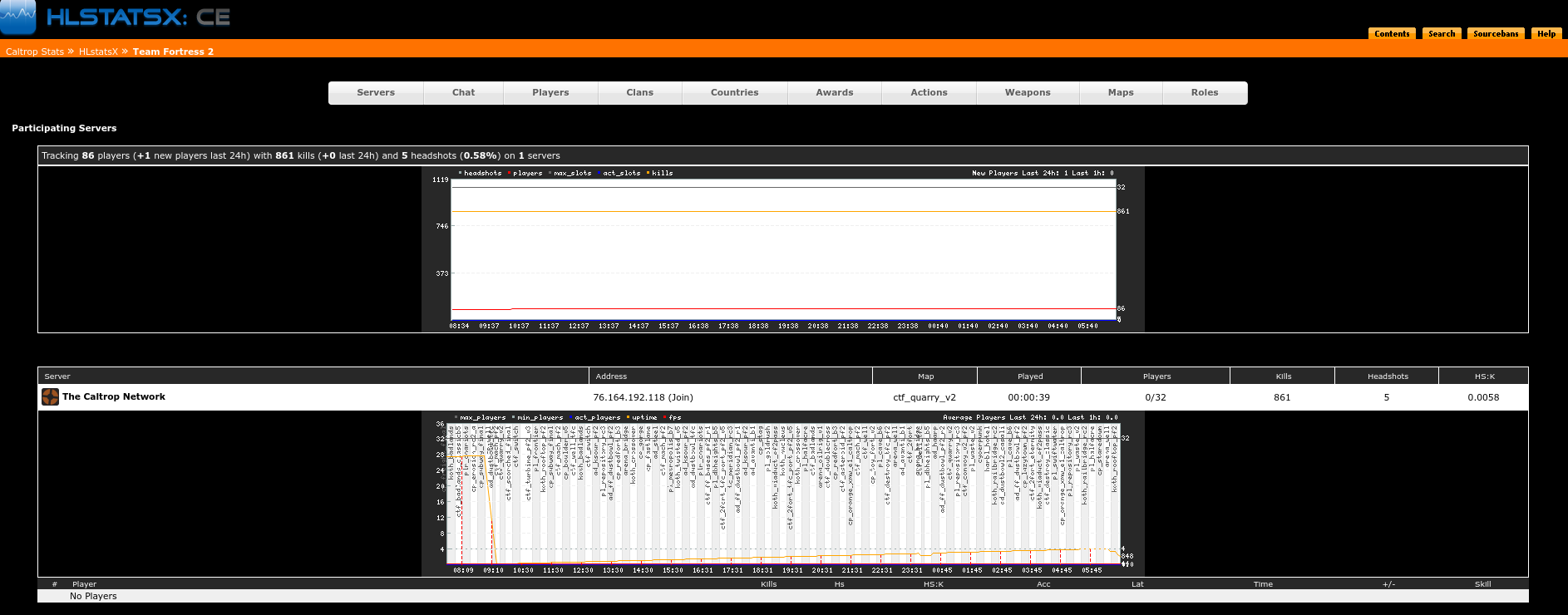Click the server map history graph
This screenshot has width=1568, height=615.
coord(783,494)
